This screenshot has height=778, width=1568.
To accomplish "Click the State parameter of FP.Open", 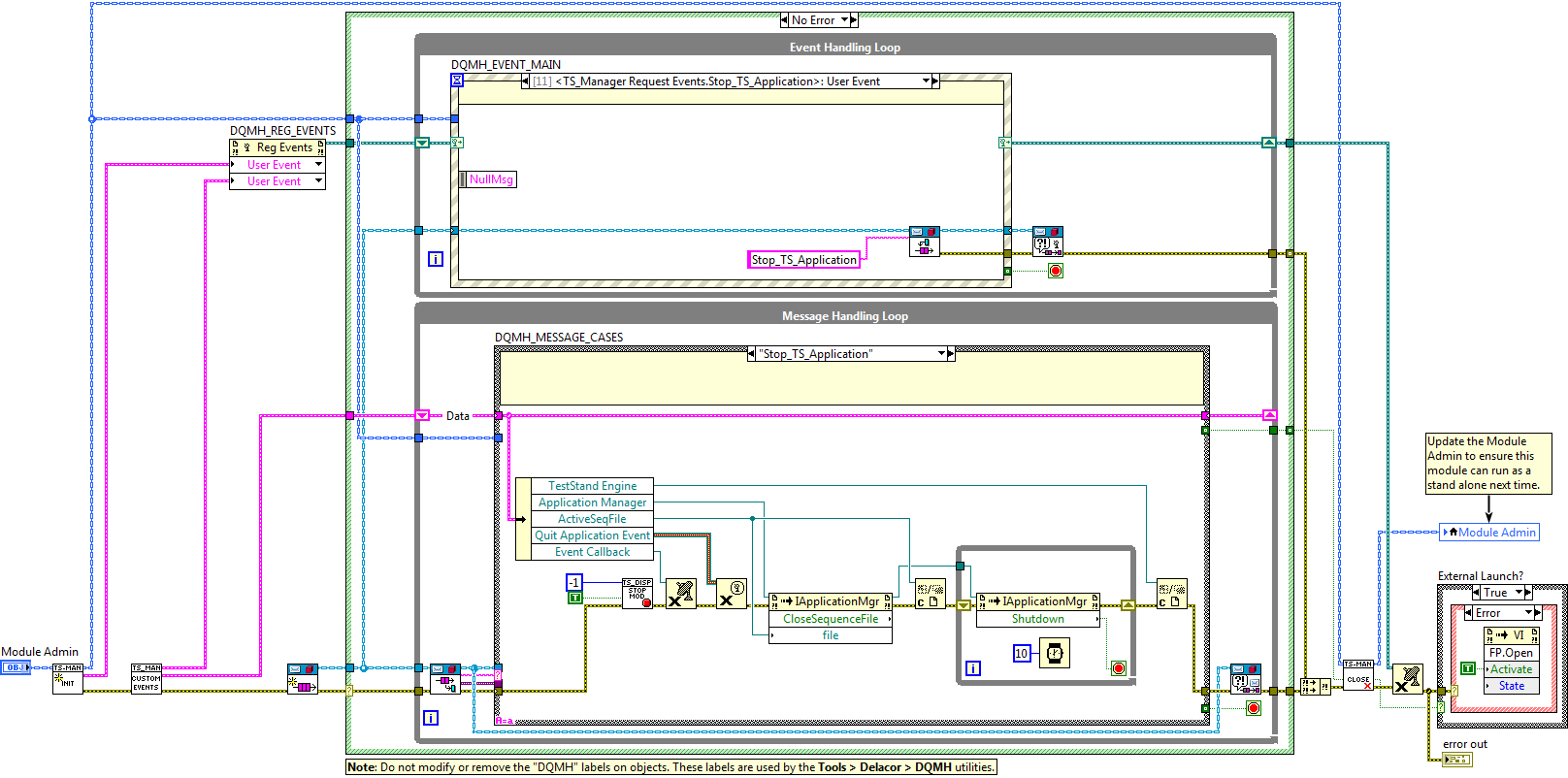I will coord(1511,686).
